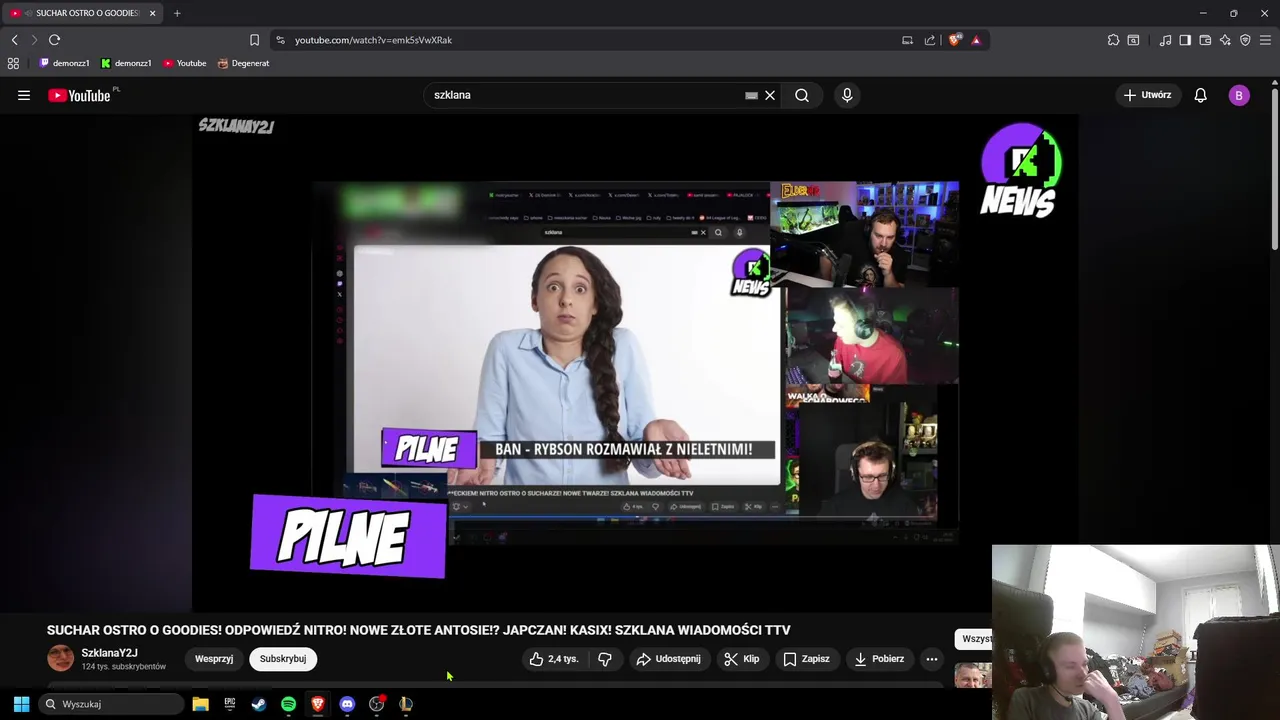Start voice search with the microphone
This screenshot has height=720, width=1280.
tap(847, 95)
